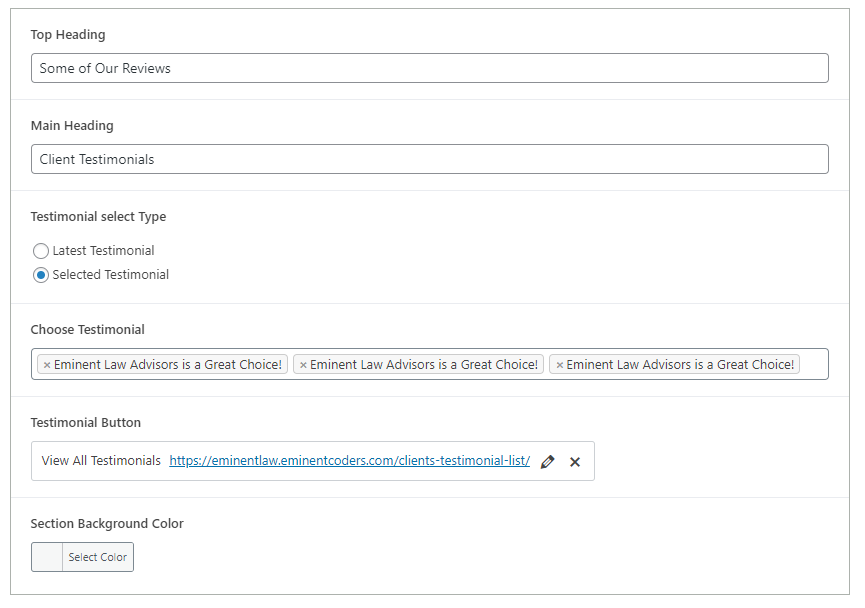This screenshot has width=865, height=608.
Task: Click the Section Background Color swatch
Action: [47, 557]
